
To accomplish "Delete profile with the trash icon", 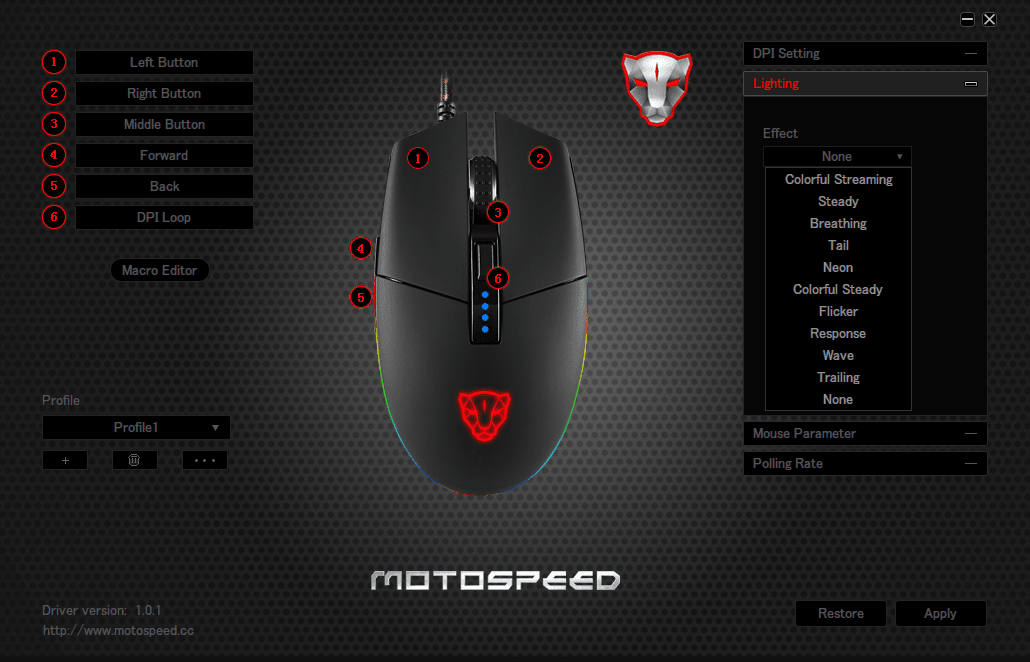I will click(x=135, y=460).
